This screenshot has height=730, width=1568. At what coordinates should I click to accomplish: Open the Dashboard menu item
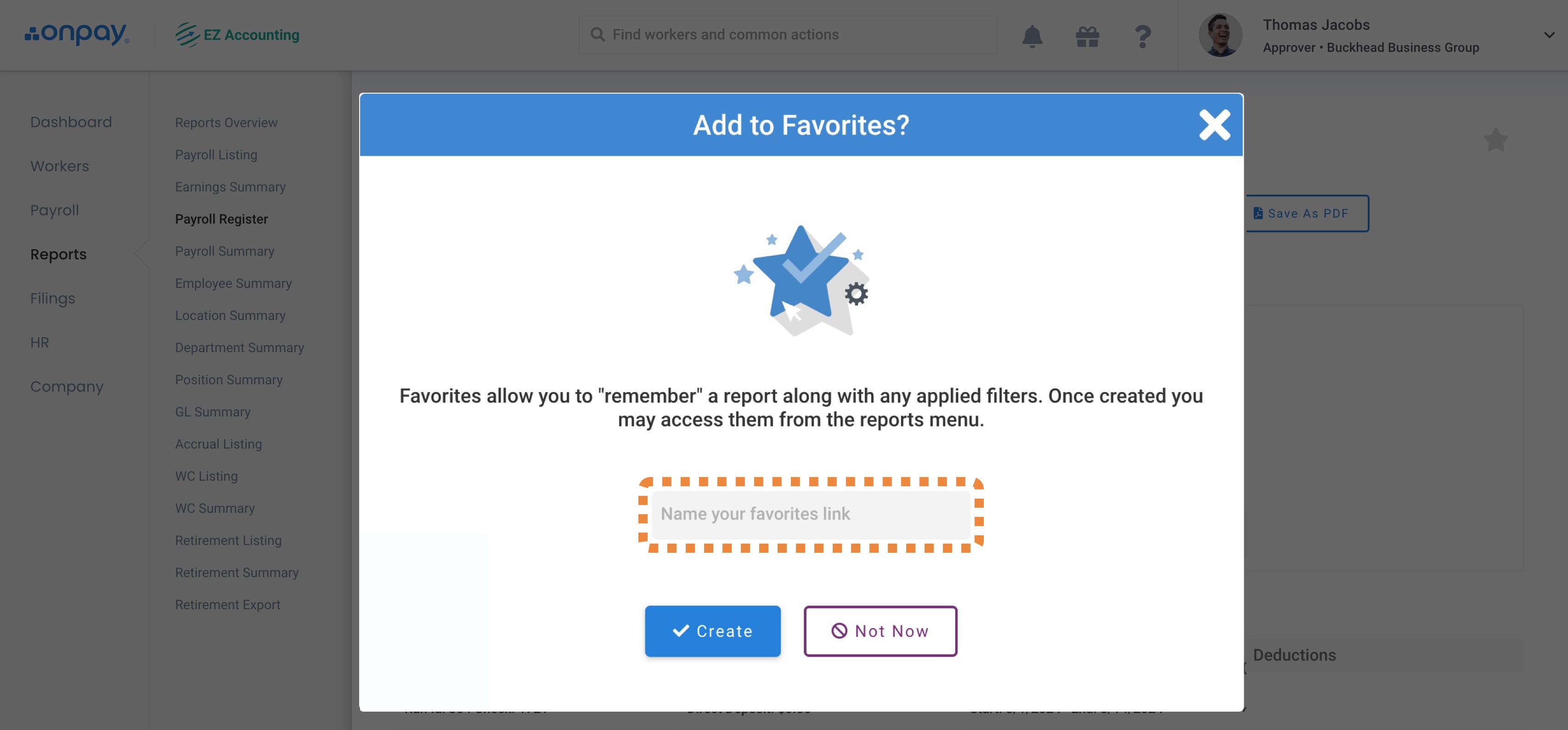coord(71,122)
